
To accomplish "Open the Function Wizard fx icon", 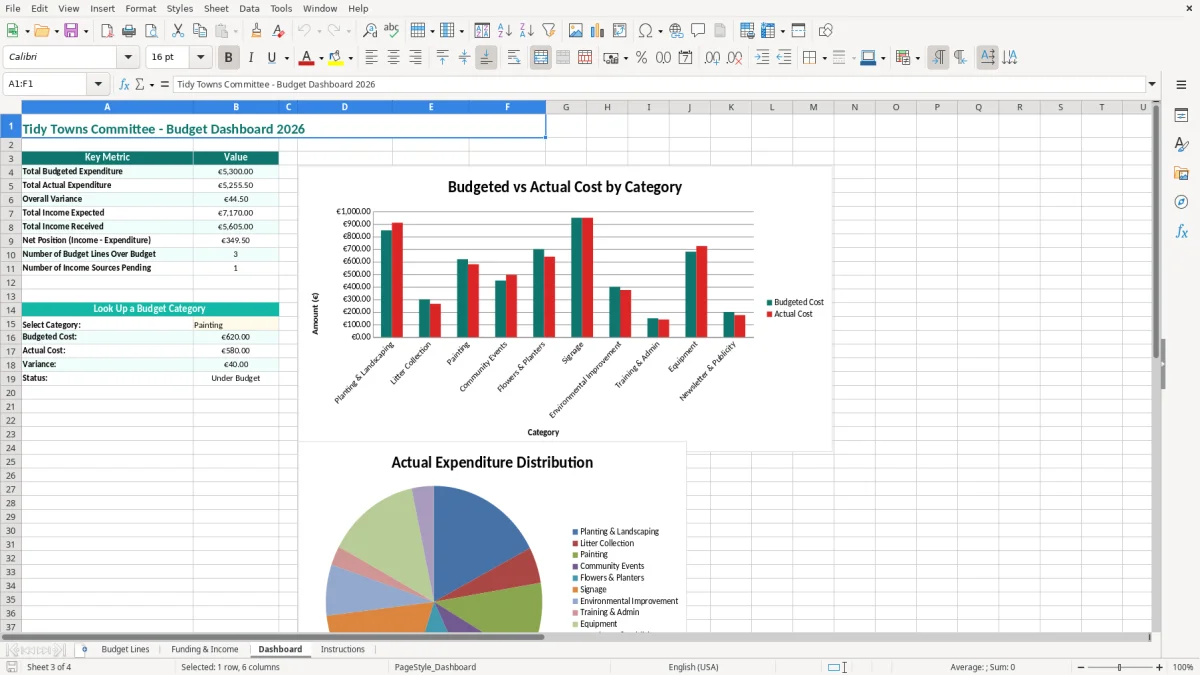I will click(124, 85).
